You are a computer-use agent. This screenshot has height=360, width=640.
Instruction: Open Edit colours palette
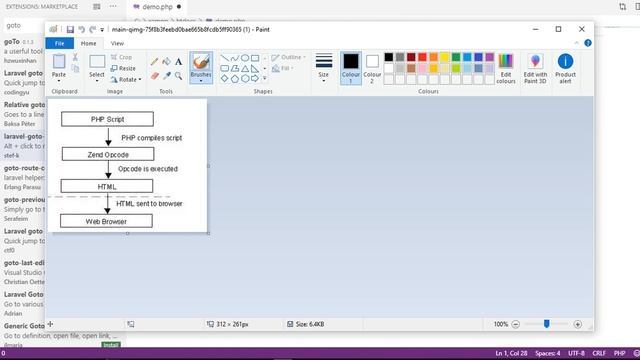click(x=506, y=69)
